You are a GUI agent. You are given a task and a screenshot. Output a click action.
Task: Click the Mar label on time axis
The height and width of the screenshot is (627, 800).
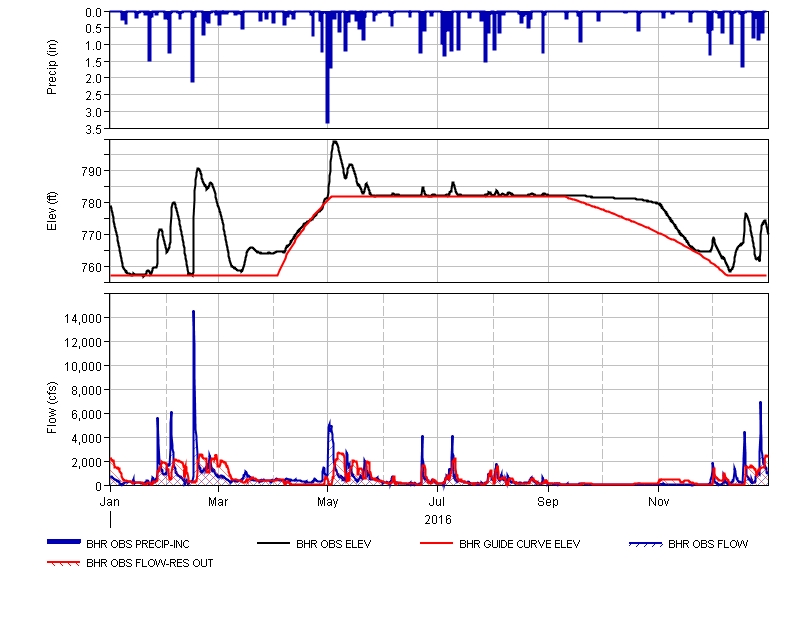[218, 502]
